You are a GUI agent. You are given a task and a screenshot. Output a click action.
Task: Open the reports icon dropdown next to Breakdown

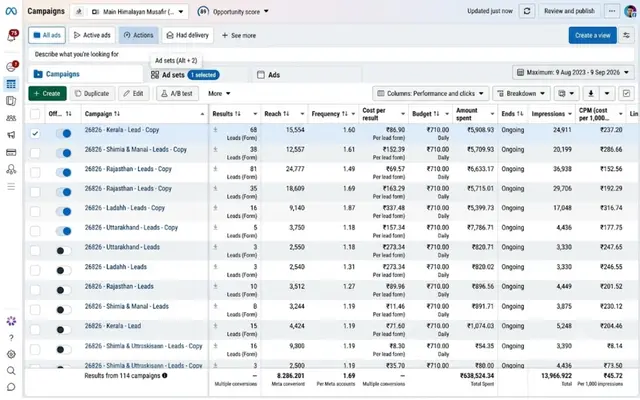(566, 93)
